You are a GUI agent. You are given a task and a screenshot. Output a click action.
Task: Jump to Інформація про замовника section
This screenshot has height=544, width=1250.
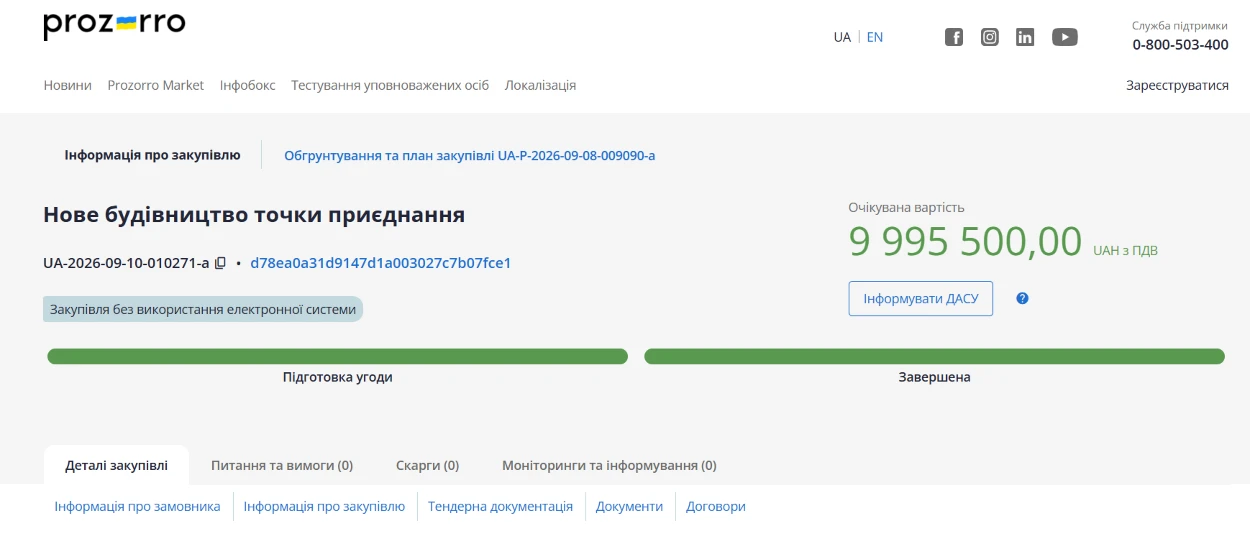coord(137,506)
